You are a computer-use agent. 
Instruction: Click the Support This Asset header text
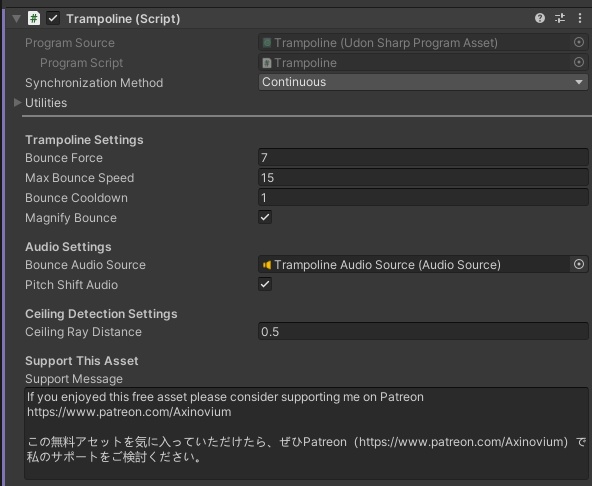point(82,361)
